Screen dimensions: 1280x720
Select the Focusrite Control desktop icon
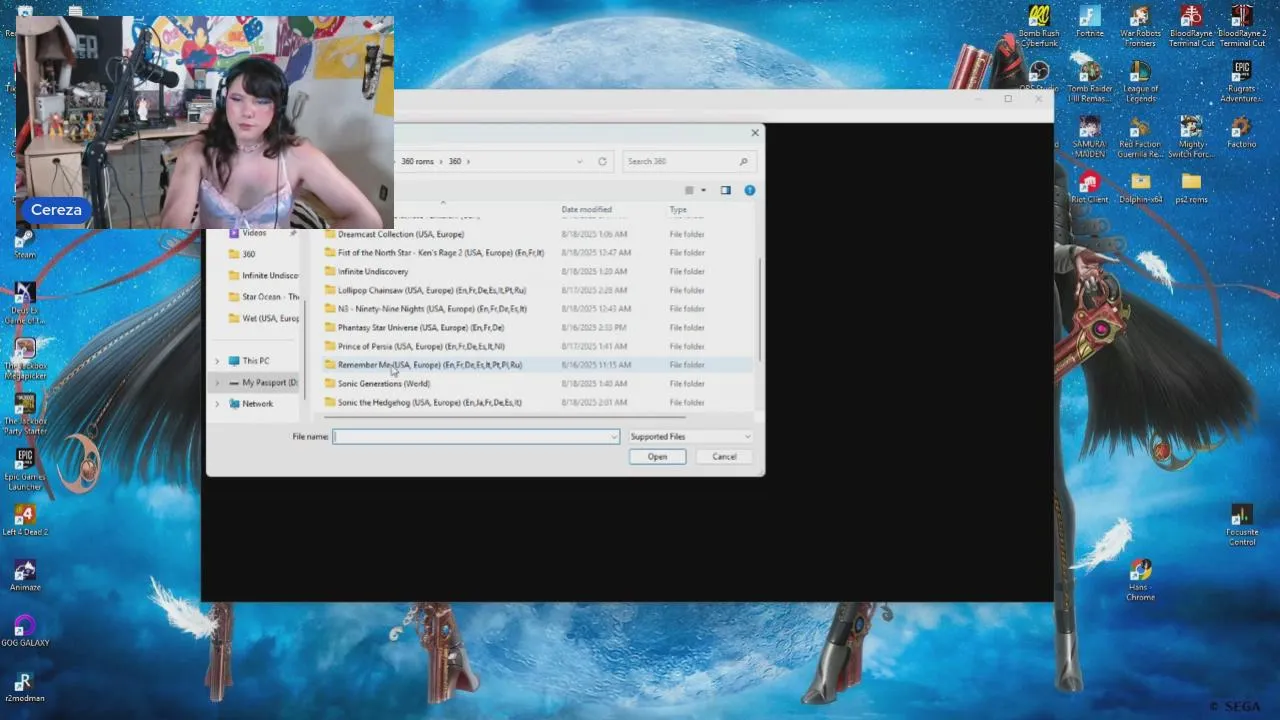click(x=1242, y=524)
